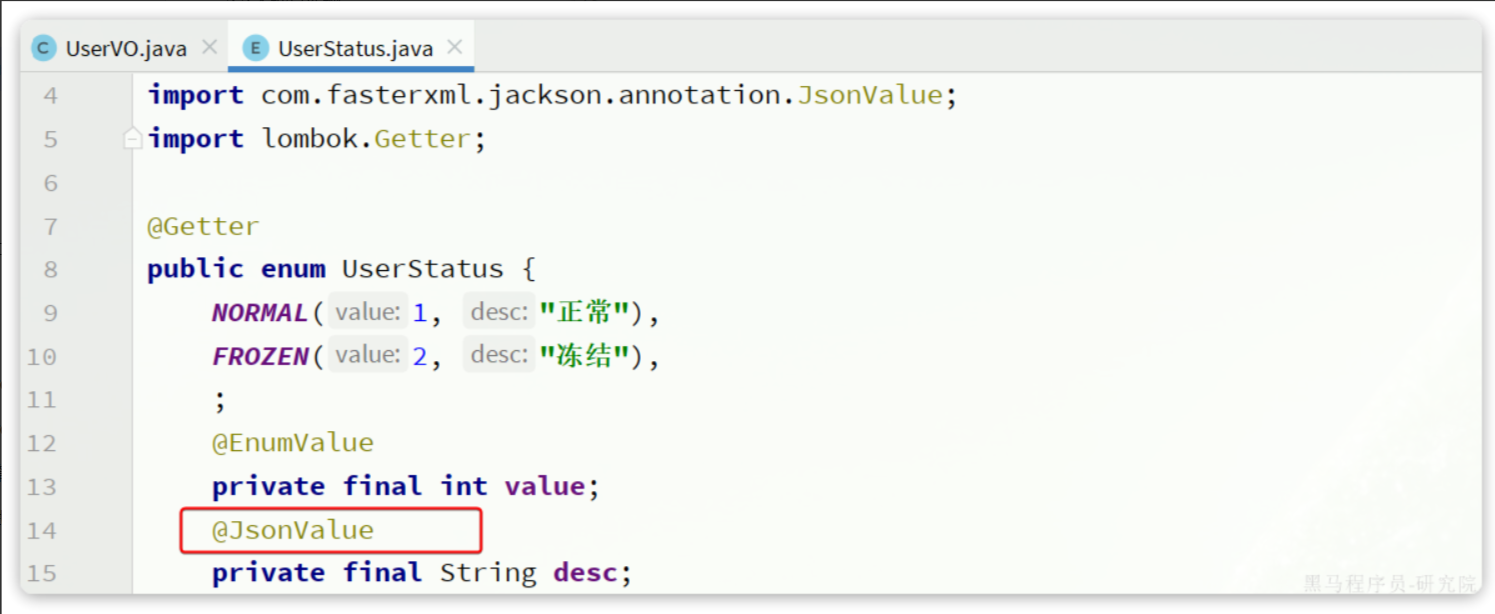Click line number 12 in the gutter

42,443
